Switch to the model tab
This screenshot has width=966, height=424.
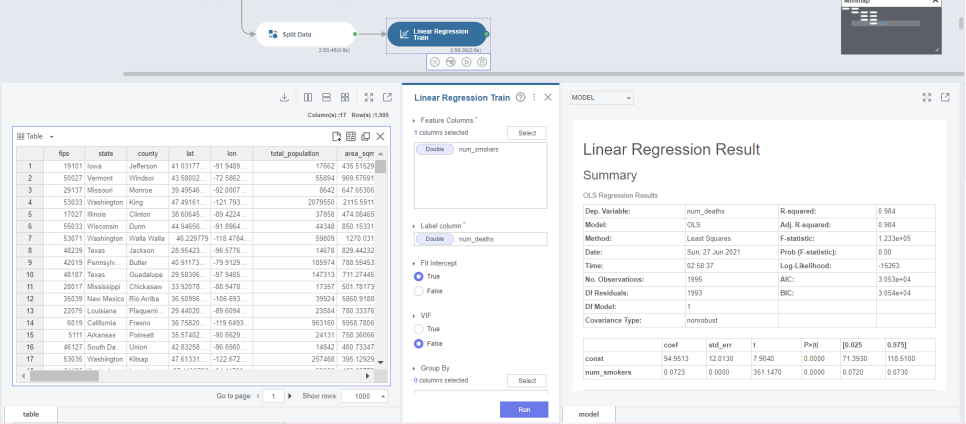point(588,415)
